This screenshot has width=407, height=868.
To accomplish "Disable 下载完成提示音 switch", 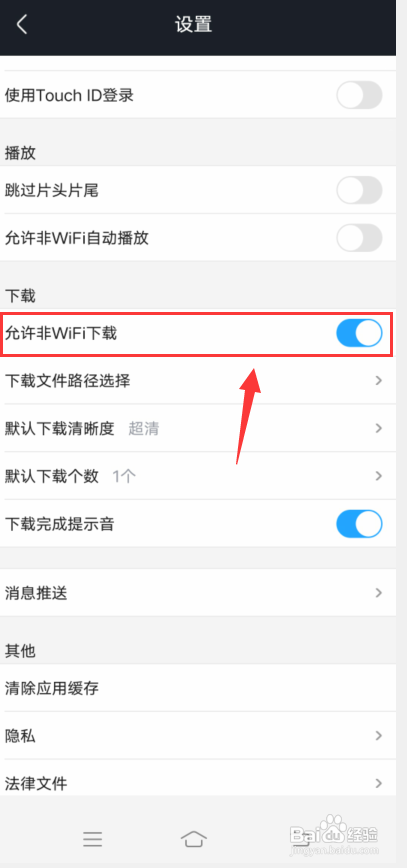I will (359, 524).
